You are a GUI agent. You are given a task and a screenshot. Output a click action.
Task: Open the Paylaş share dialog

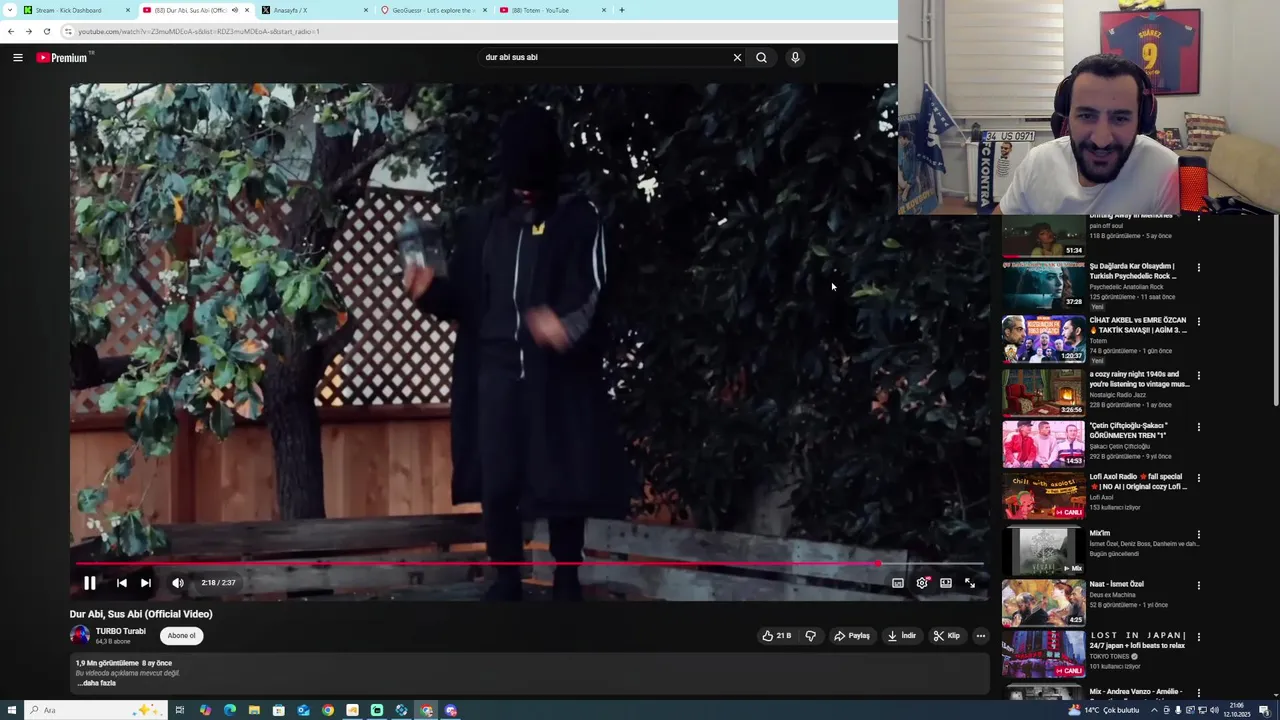[x=852, y=636]
